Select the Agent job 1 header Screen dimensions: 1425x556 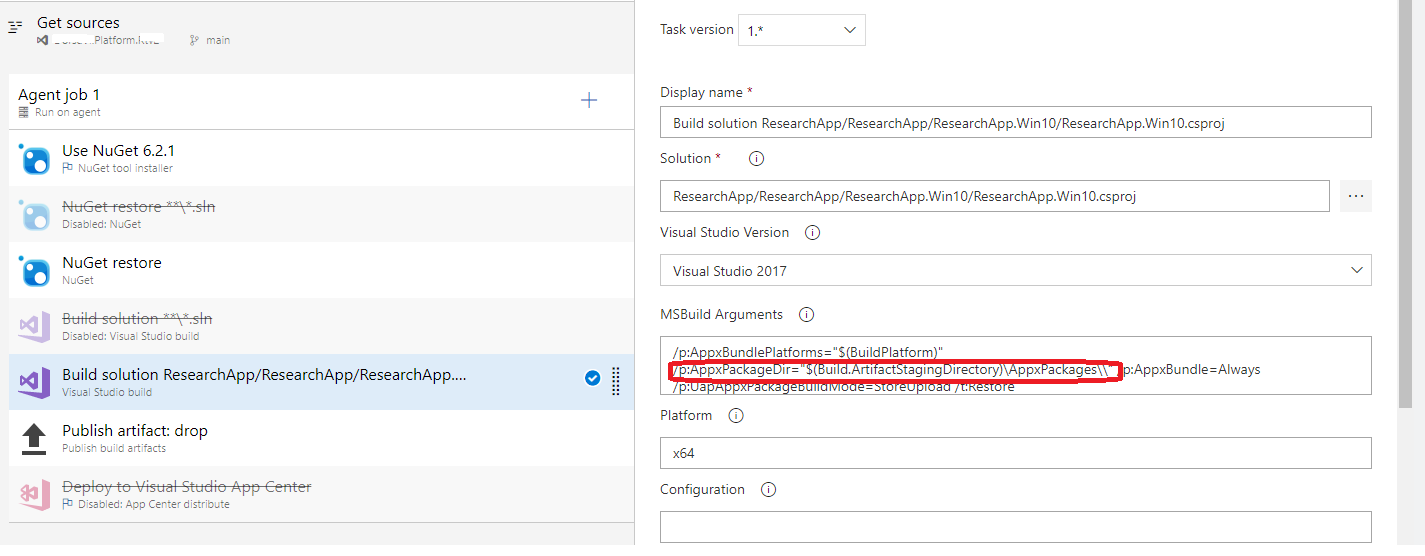pyautogui.click(x=321, y=102)
